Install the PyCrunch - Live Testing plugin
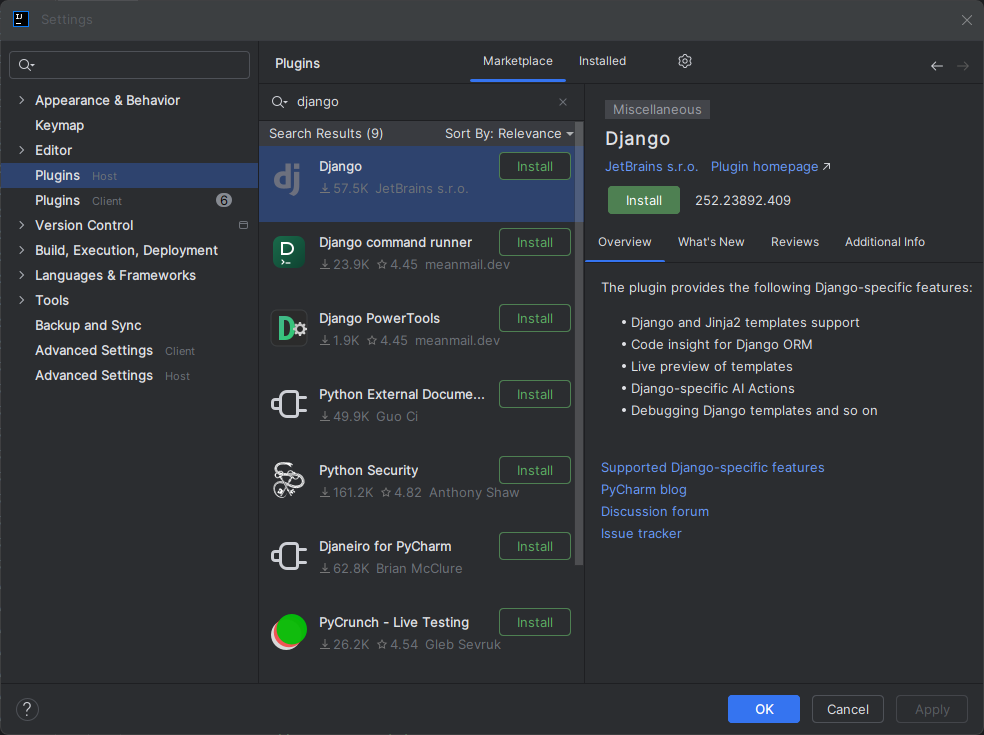984x735 pixels. [x=535, y=622]
